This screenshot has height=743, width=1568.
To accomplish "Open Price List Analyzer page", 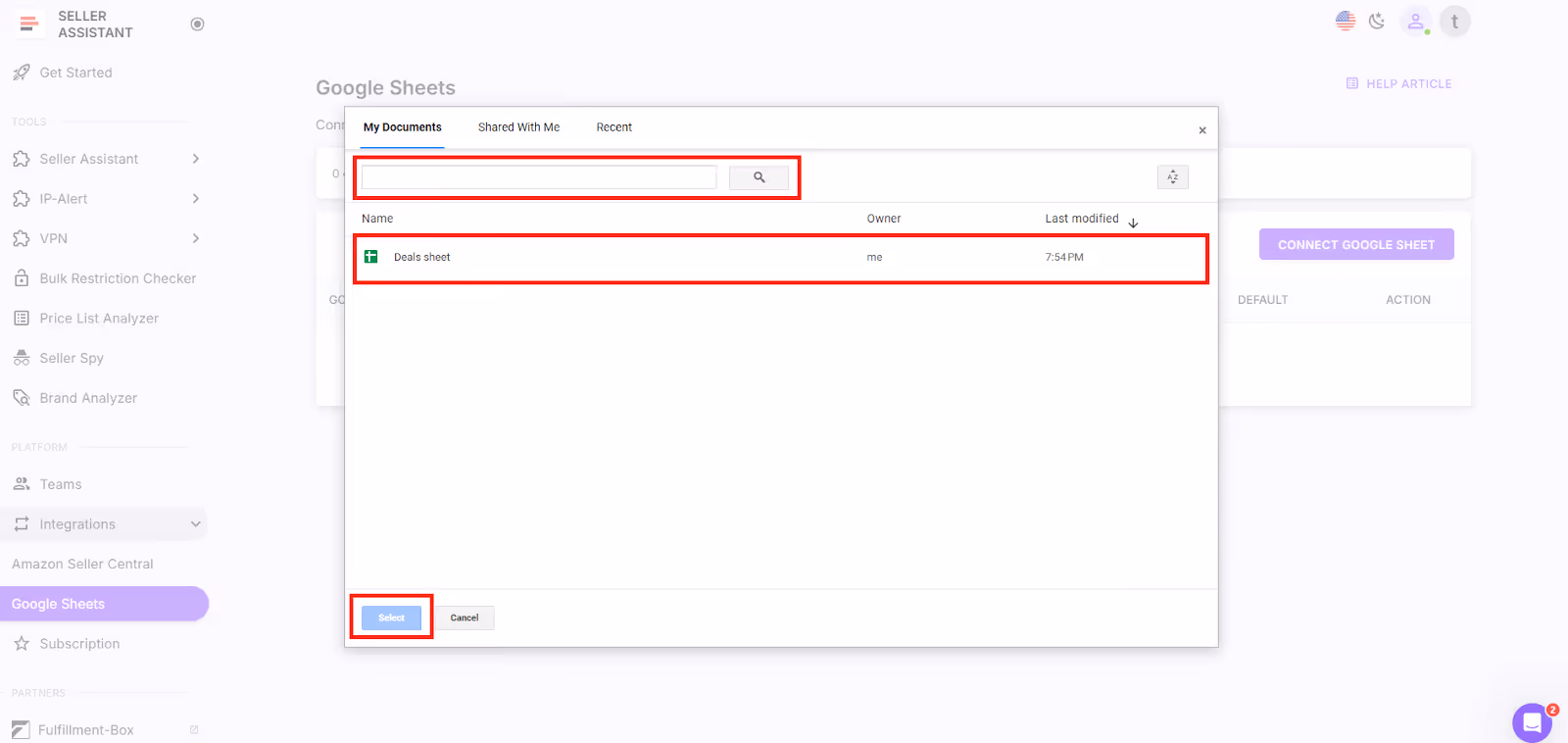I will point(99,319).
